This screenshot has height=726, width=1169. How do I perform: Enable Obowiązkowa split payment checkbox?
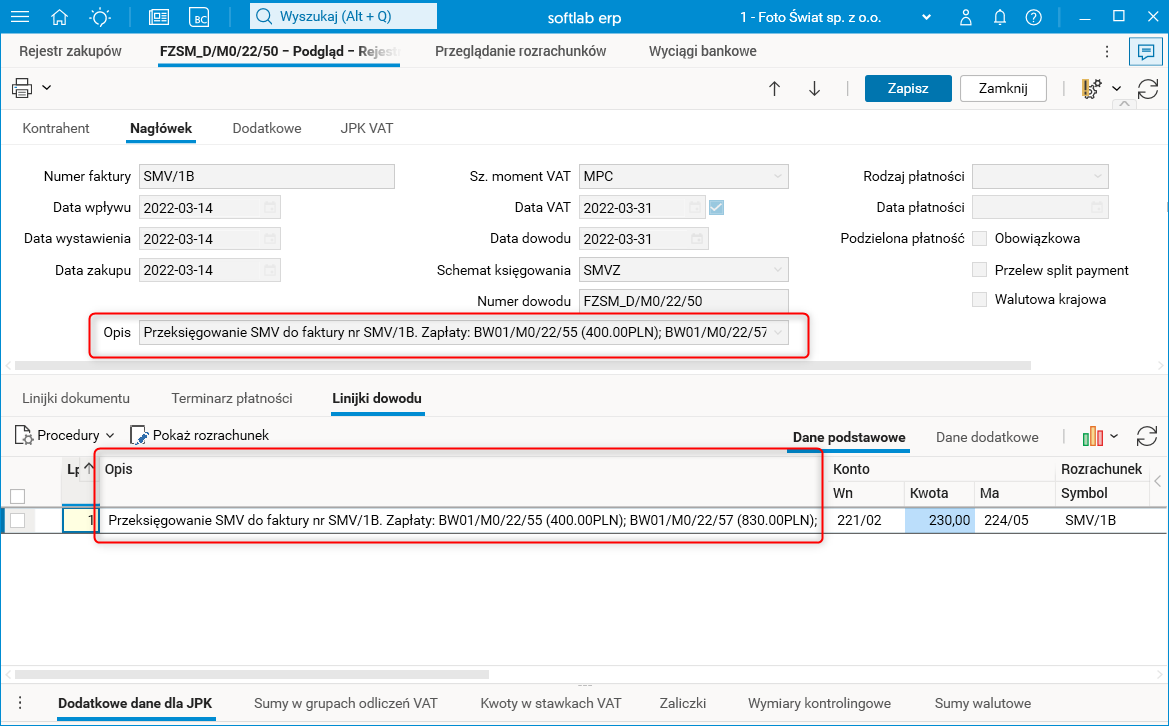980,239
